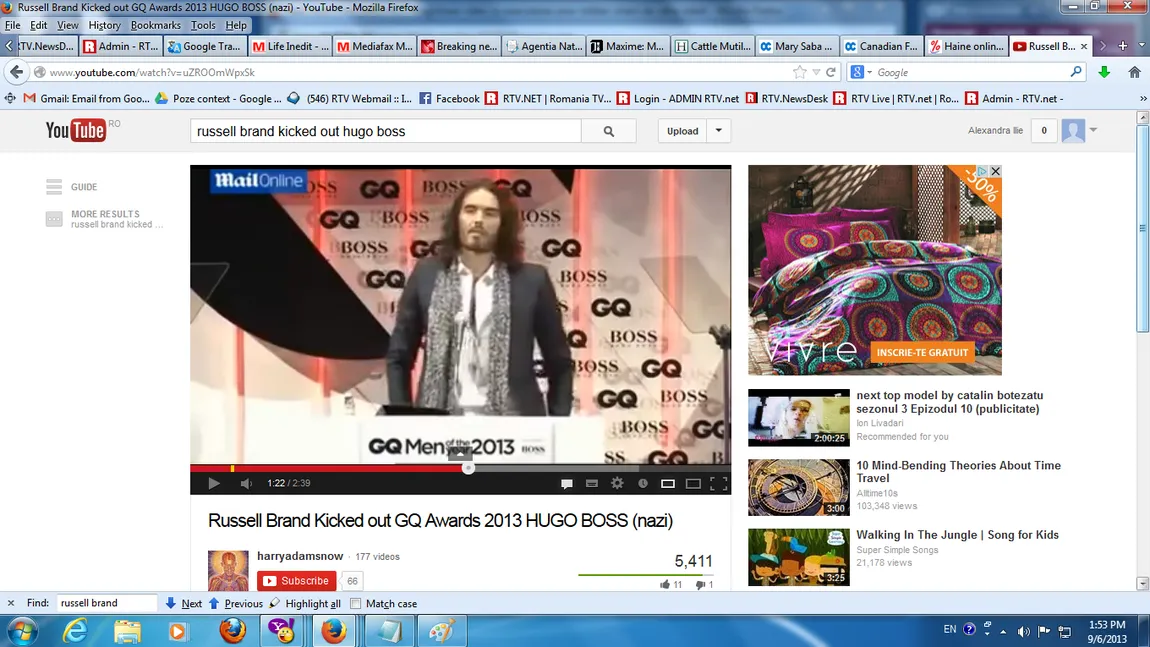Close the Russell B... tab

(x=1084, y=46)
